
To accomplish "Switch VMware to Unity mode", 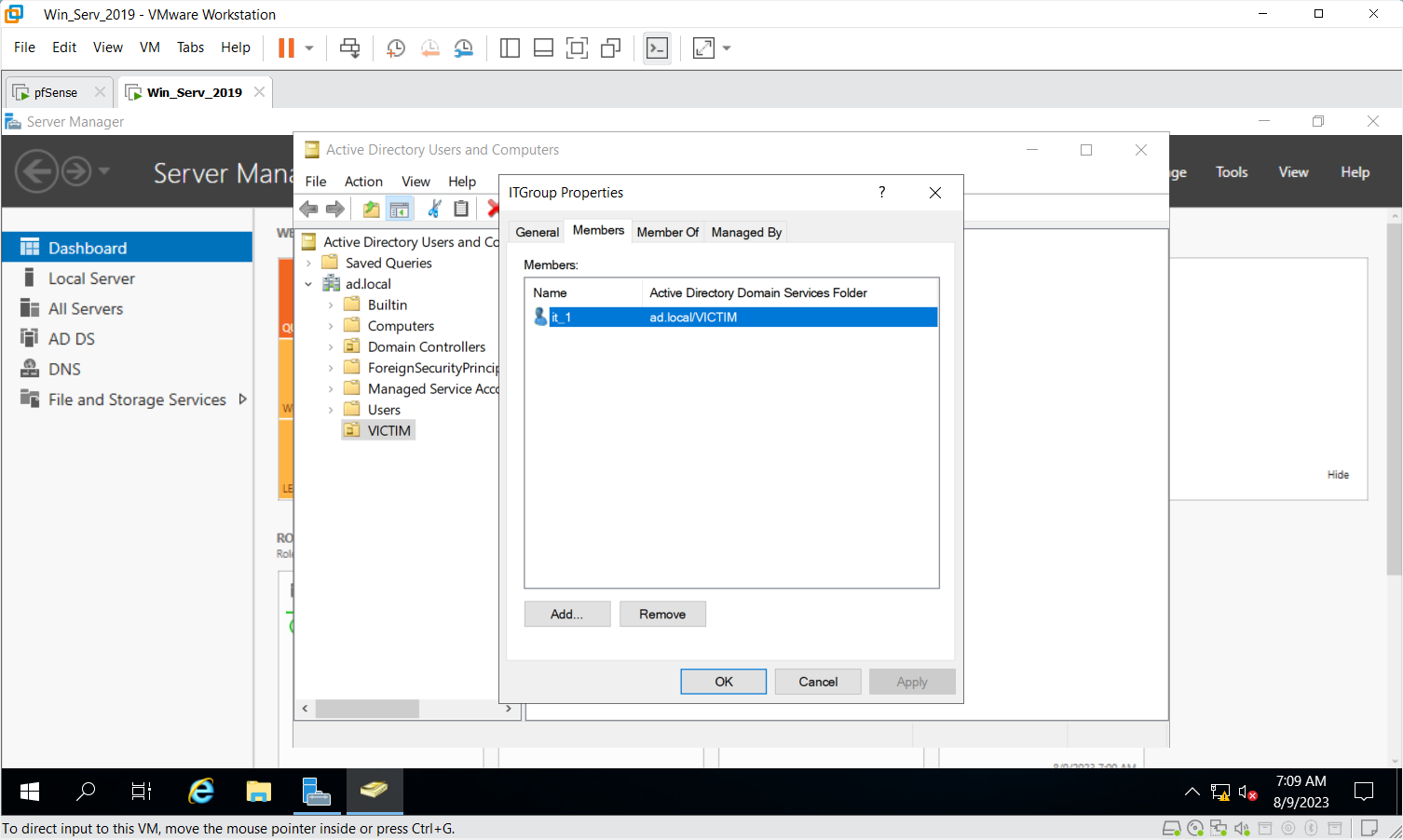I will [x=610, y=47].
